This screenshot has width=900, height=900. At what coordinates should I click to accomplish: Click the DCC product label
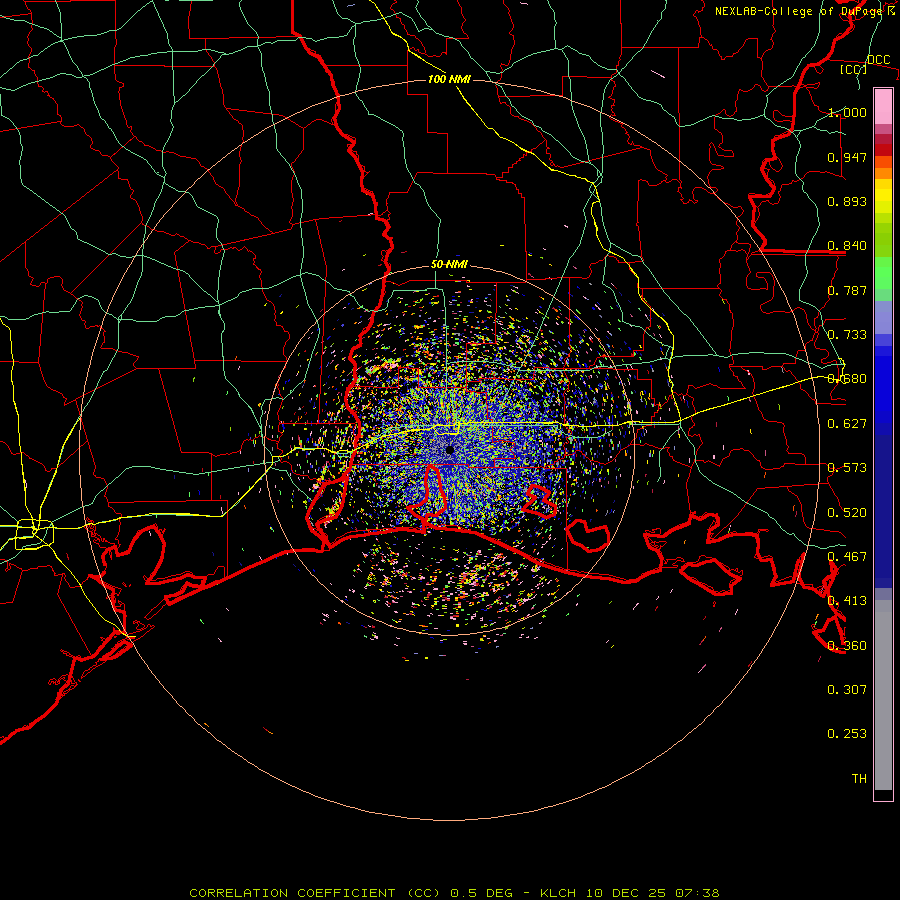point(878,60)
